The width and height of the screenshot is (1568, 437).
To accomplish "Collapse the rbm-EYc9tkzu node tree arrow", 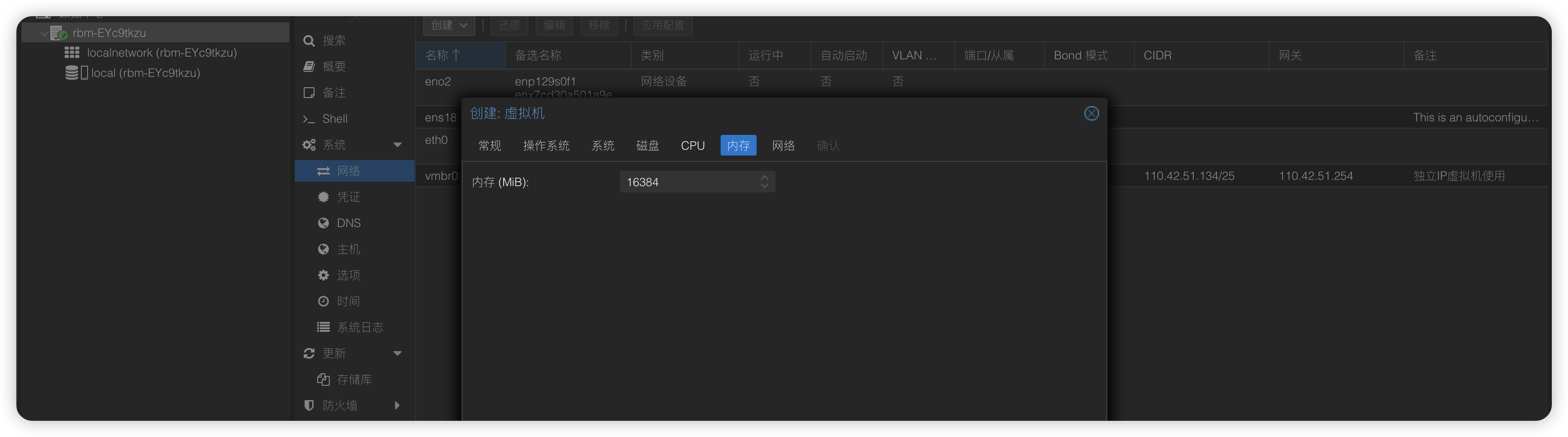I will tap(44, 33).
